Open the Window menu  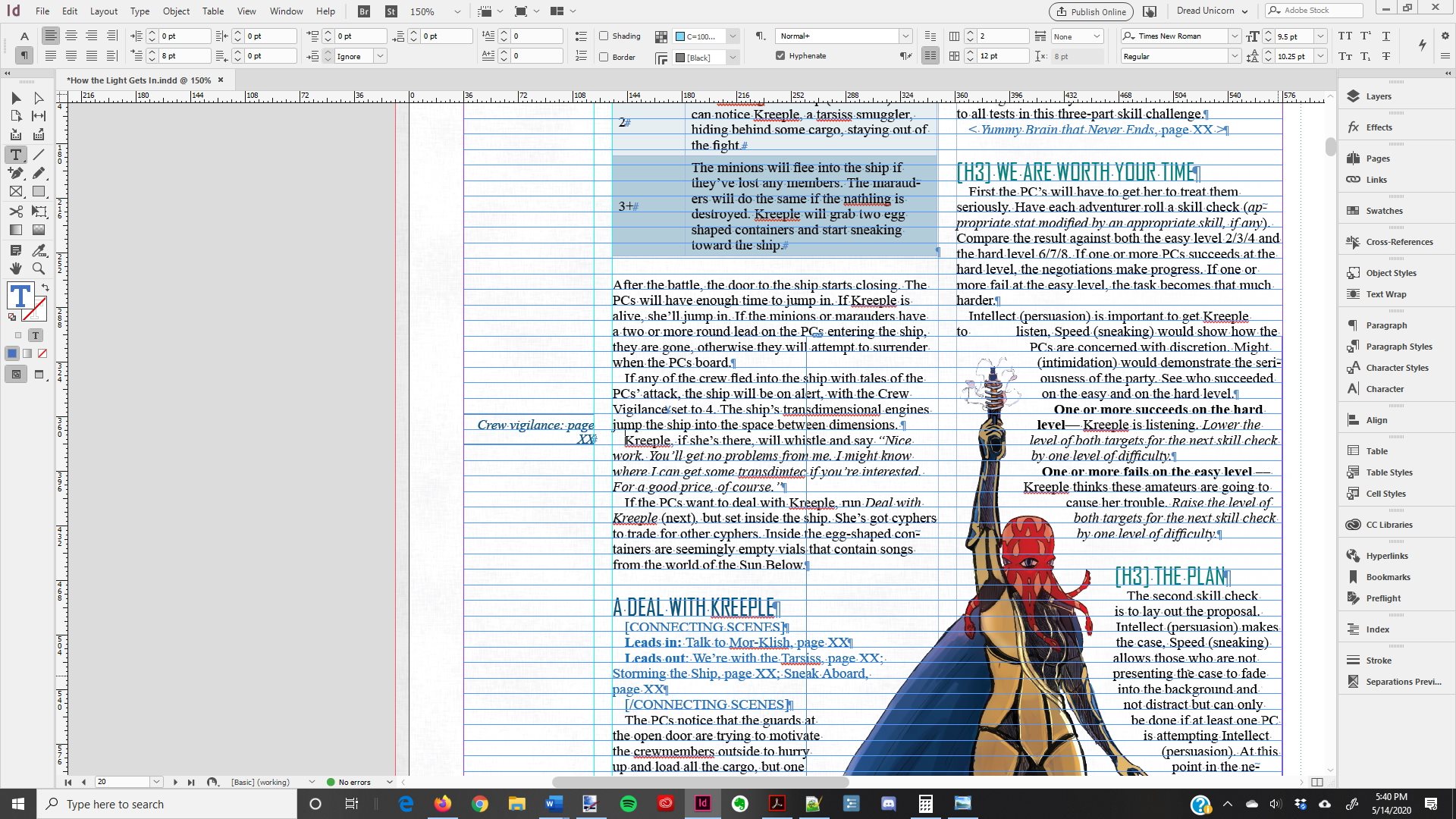click(286, 11)
